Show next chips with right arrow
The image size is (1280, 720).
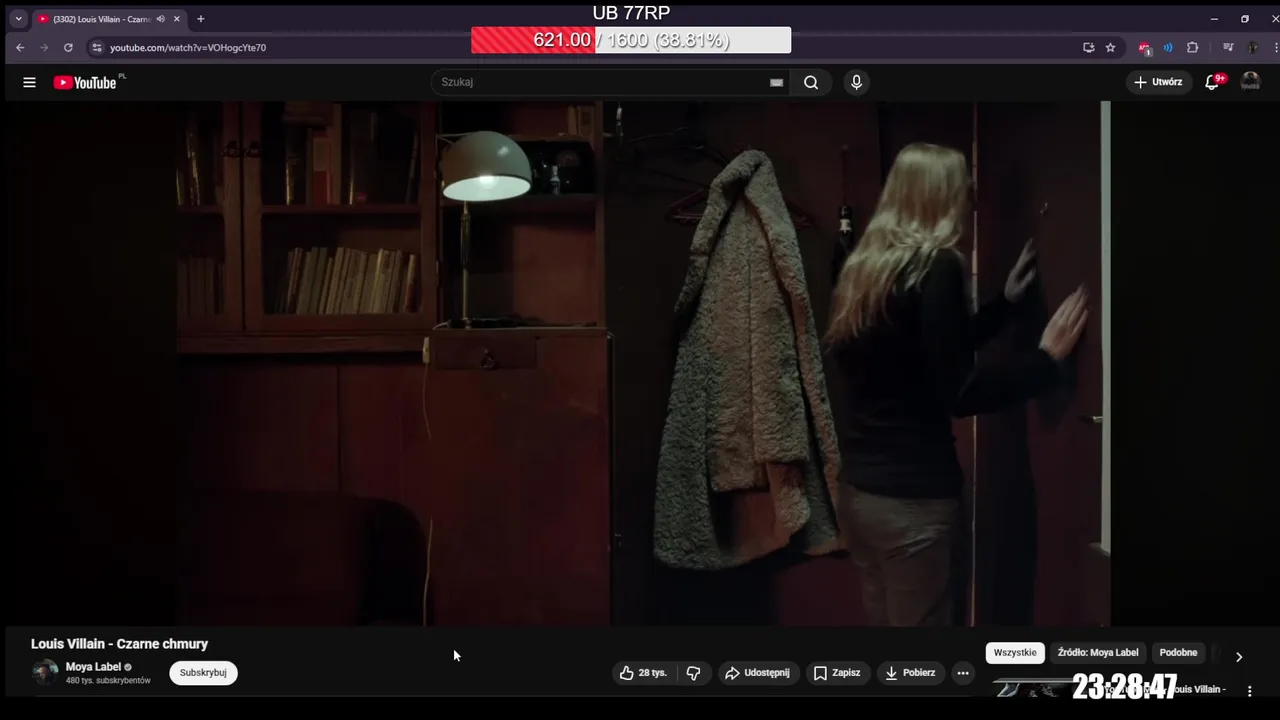1238,657
